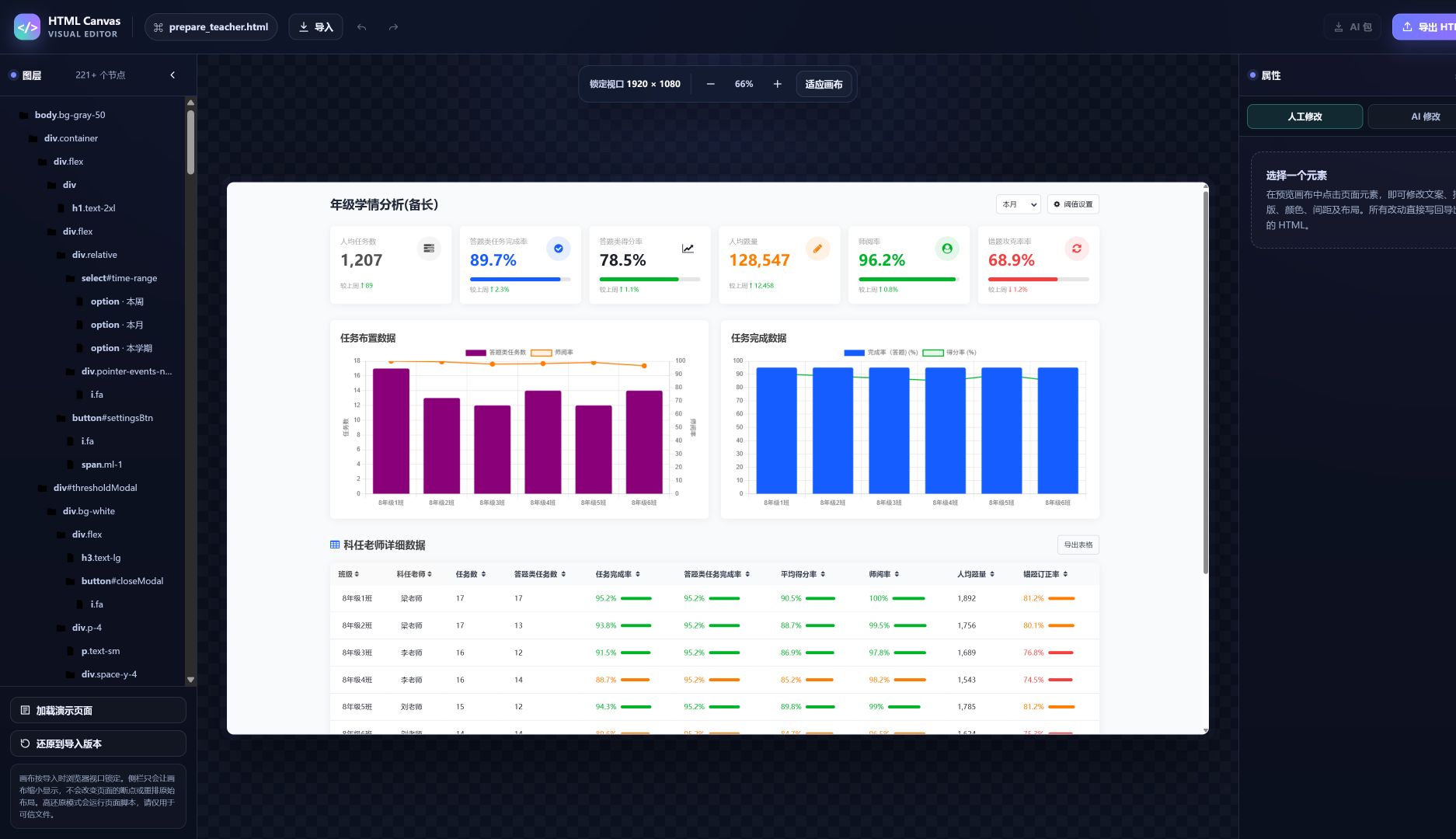This screenshot has width=1456, height=839.
Task: Toggle the 得分率 (%) legend item
Action: 949,353
